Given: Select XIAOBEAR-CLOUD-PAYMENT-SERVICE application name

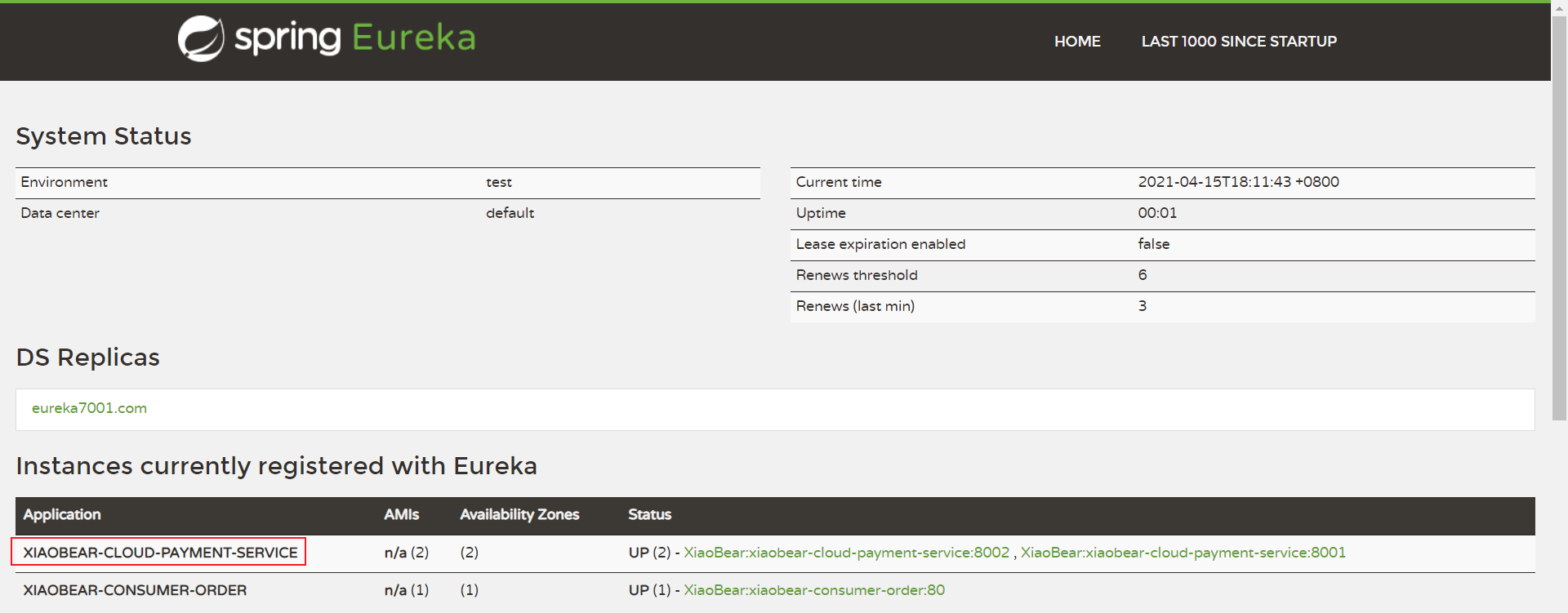Looking at the screenshot, I should pyautogui.click(x=160, y=553).
